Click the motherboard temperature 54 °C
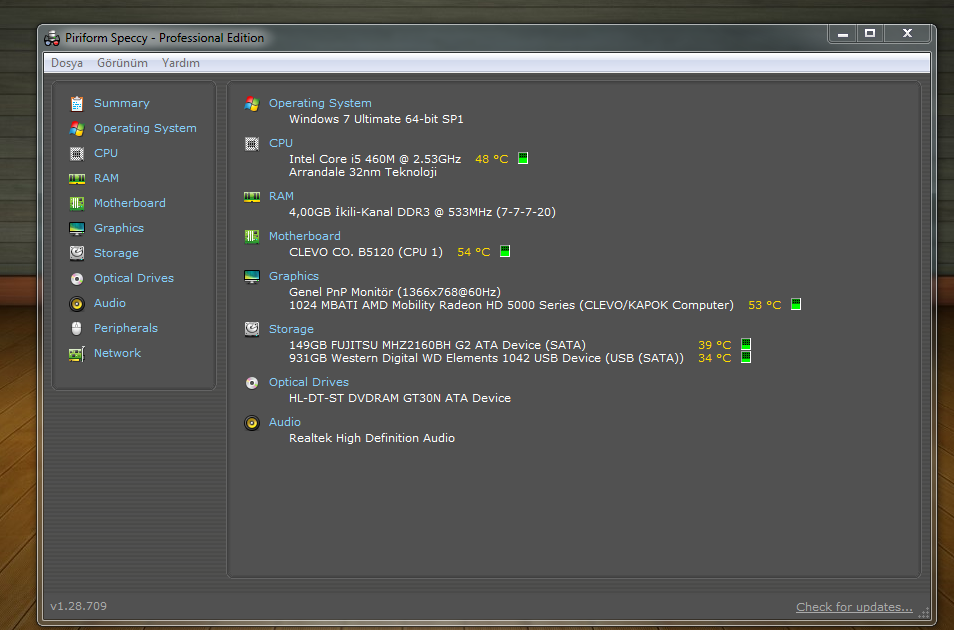This screenshot has height=630, width=954. 473,252
